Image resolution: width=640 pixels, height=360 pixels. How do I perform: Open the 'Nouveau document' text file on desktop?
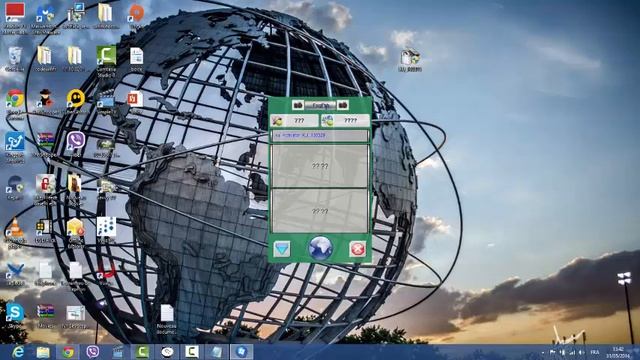[167, 313]
